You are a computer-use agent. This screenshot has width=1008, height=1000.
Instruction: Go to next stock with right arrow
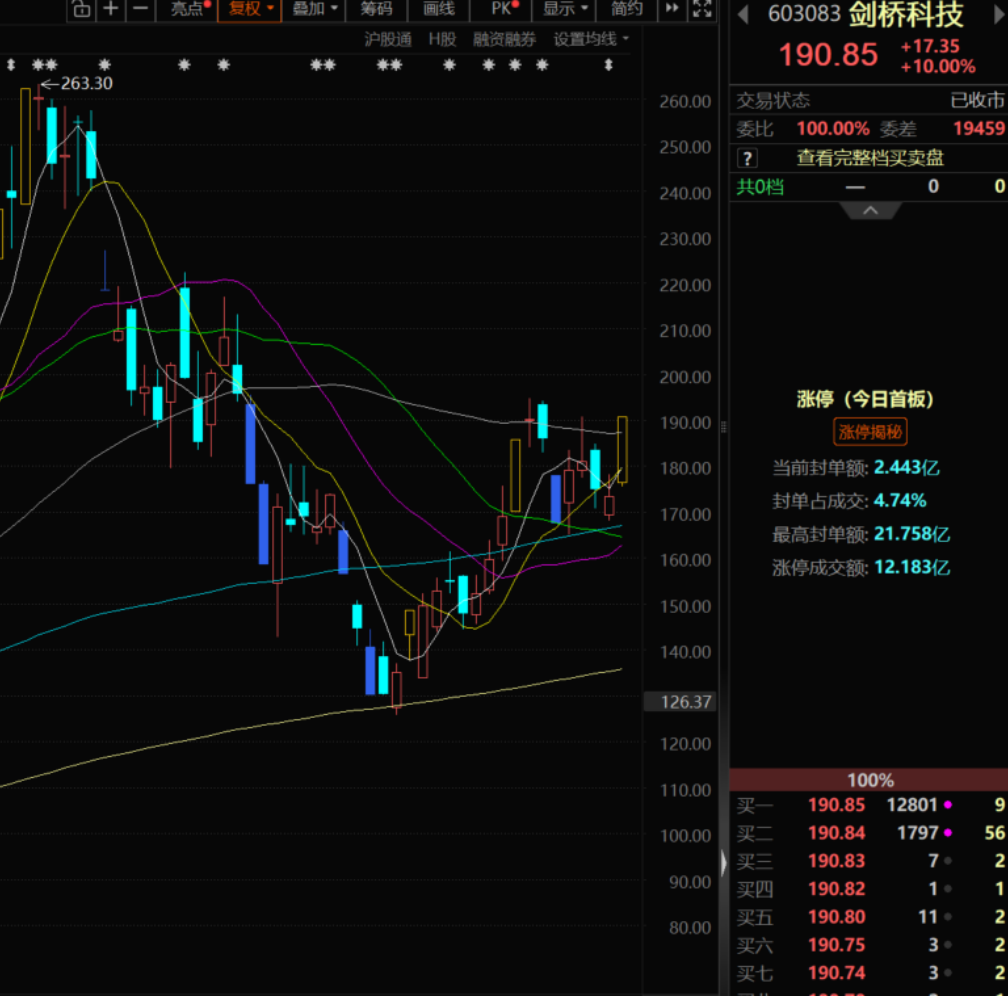1000,14
